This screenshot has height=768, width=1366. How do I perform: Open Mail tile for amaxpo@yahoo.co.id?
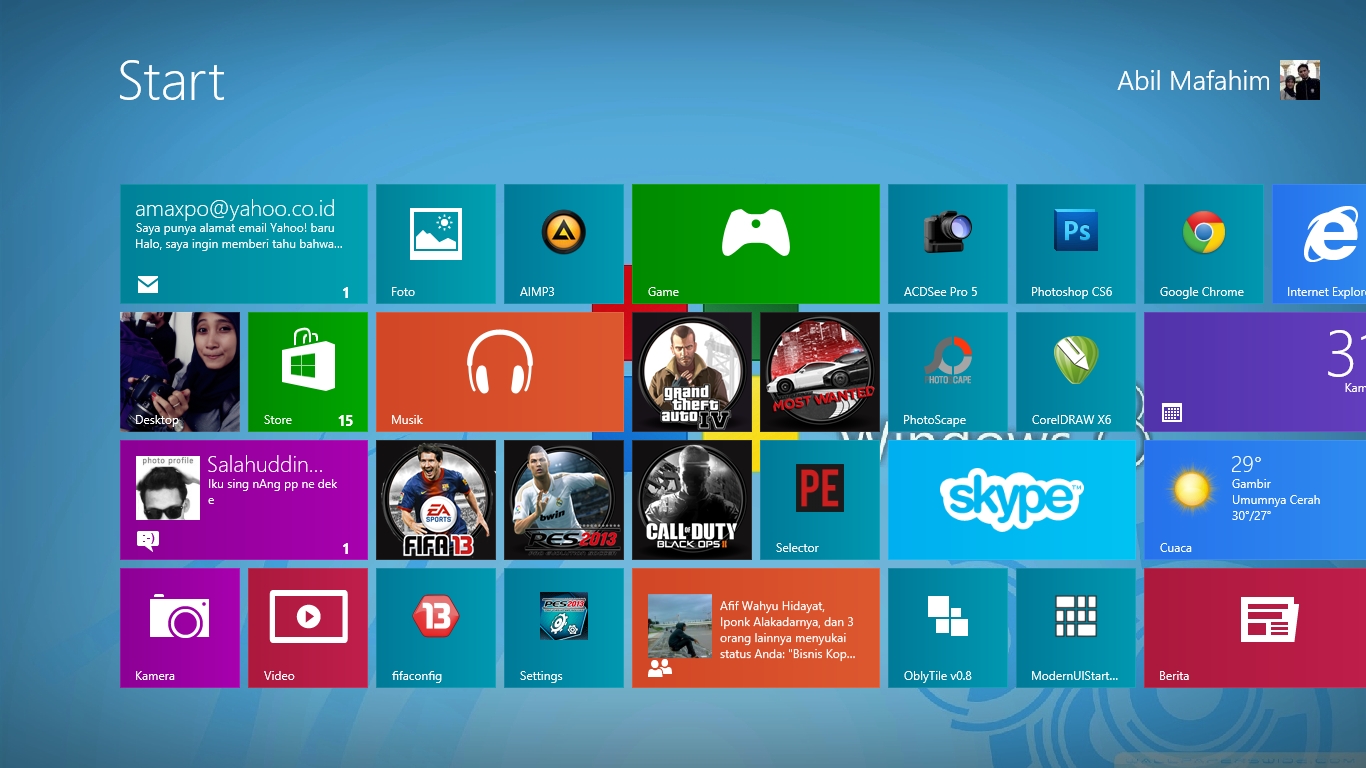(244, 244)
